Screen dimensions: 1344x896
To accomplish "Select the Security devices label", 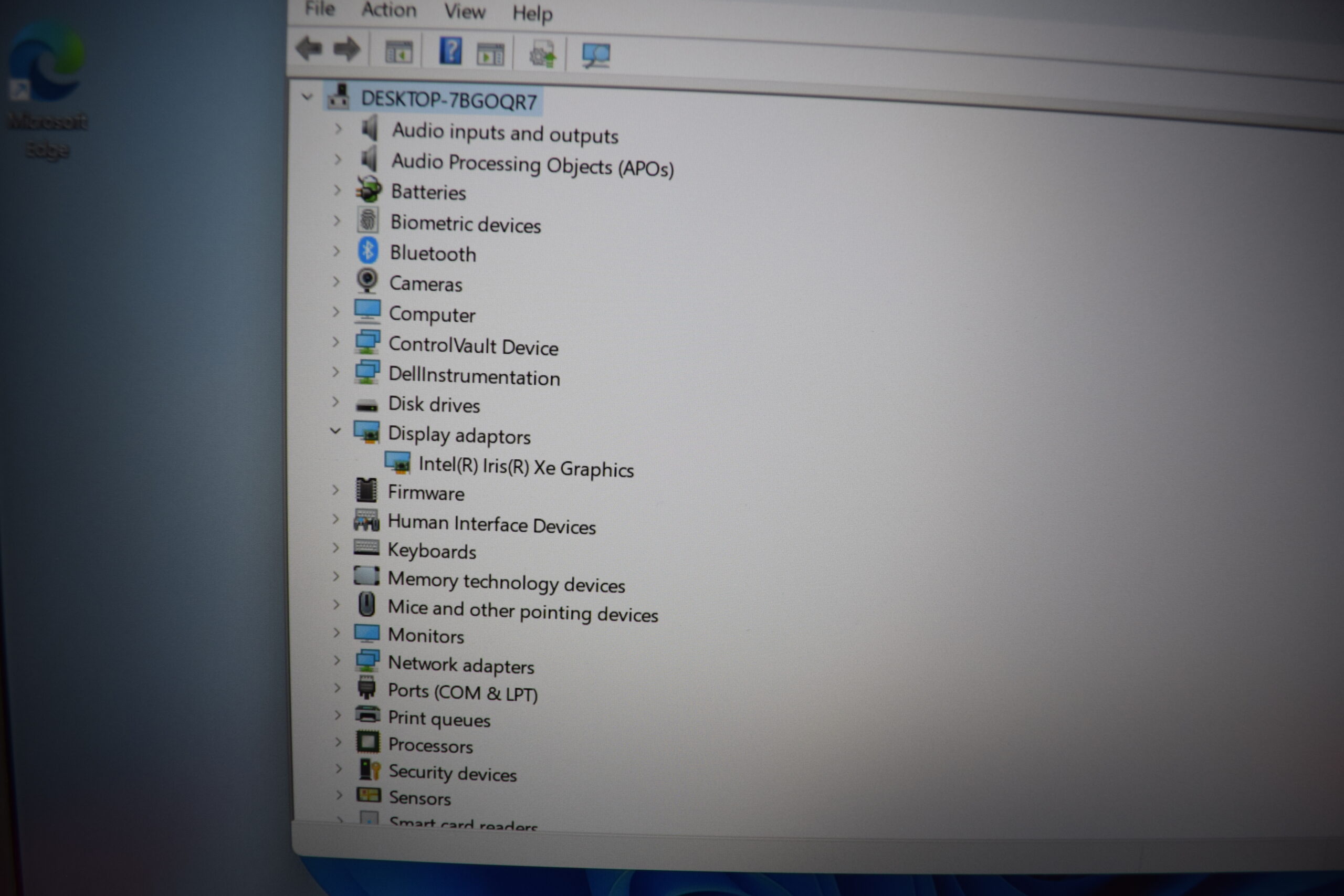I will (453, 773).
